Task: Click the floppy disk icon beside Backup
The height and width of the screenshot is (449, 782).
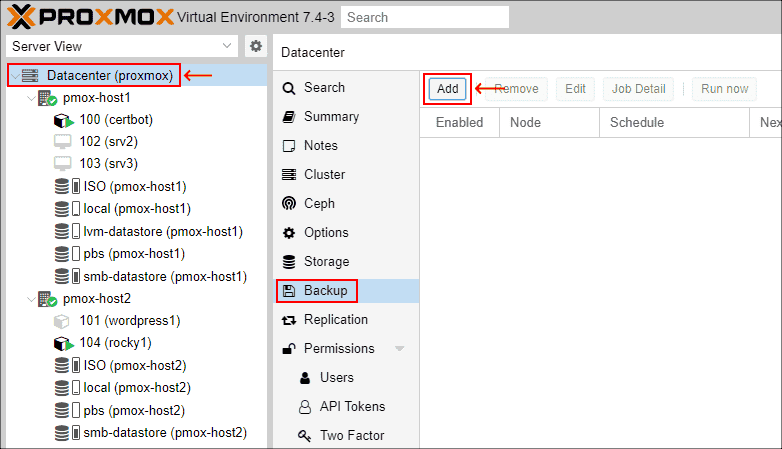Action: (x=289, y=291)
